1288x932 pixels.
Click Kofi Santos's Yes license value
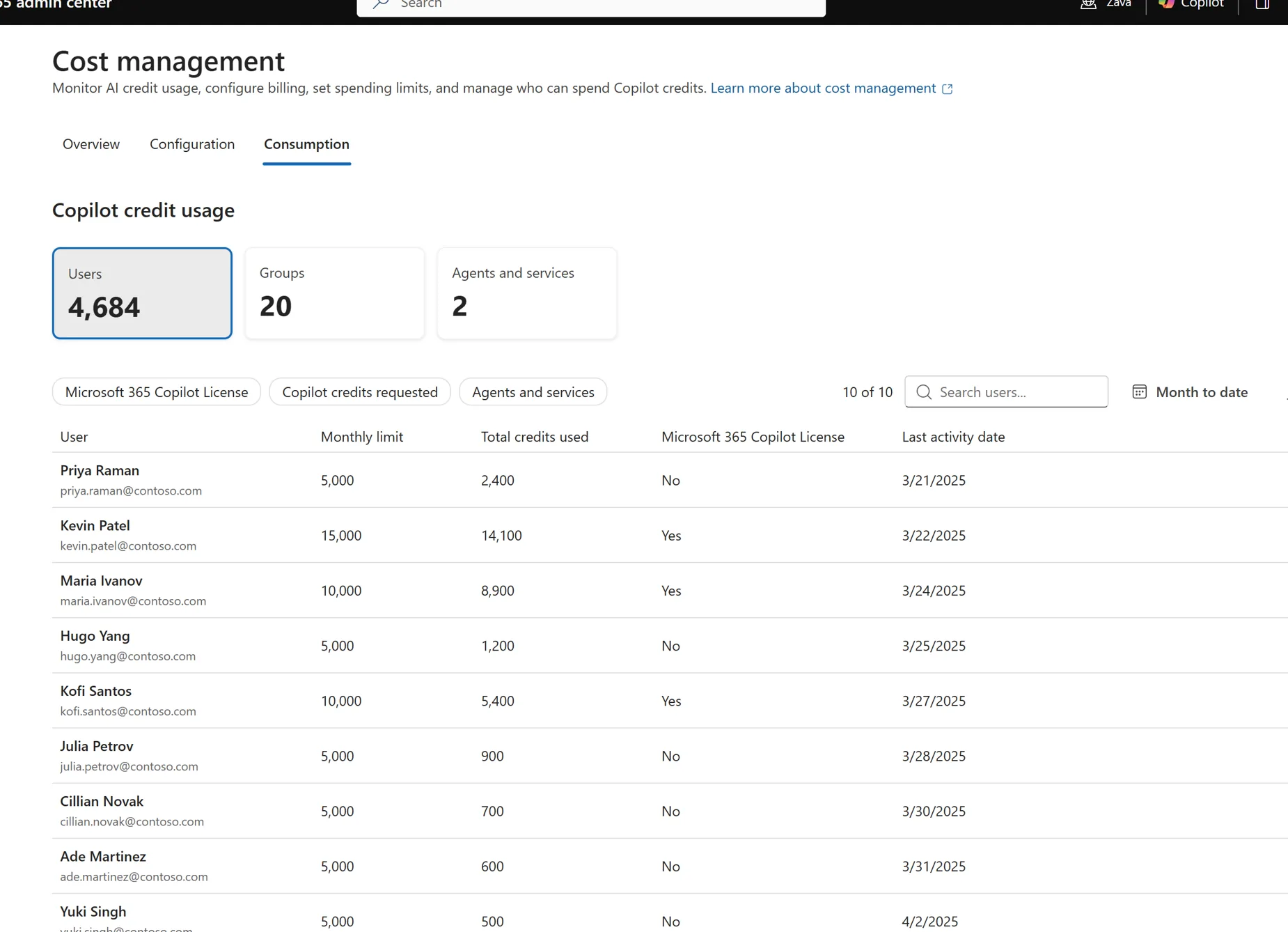point(671,701)
